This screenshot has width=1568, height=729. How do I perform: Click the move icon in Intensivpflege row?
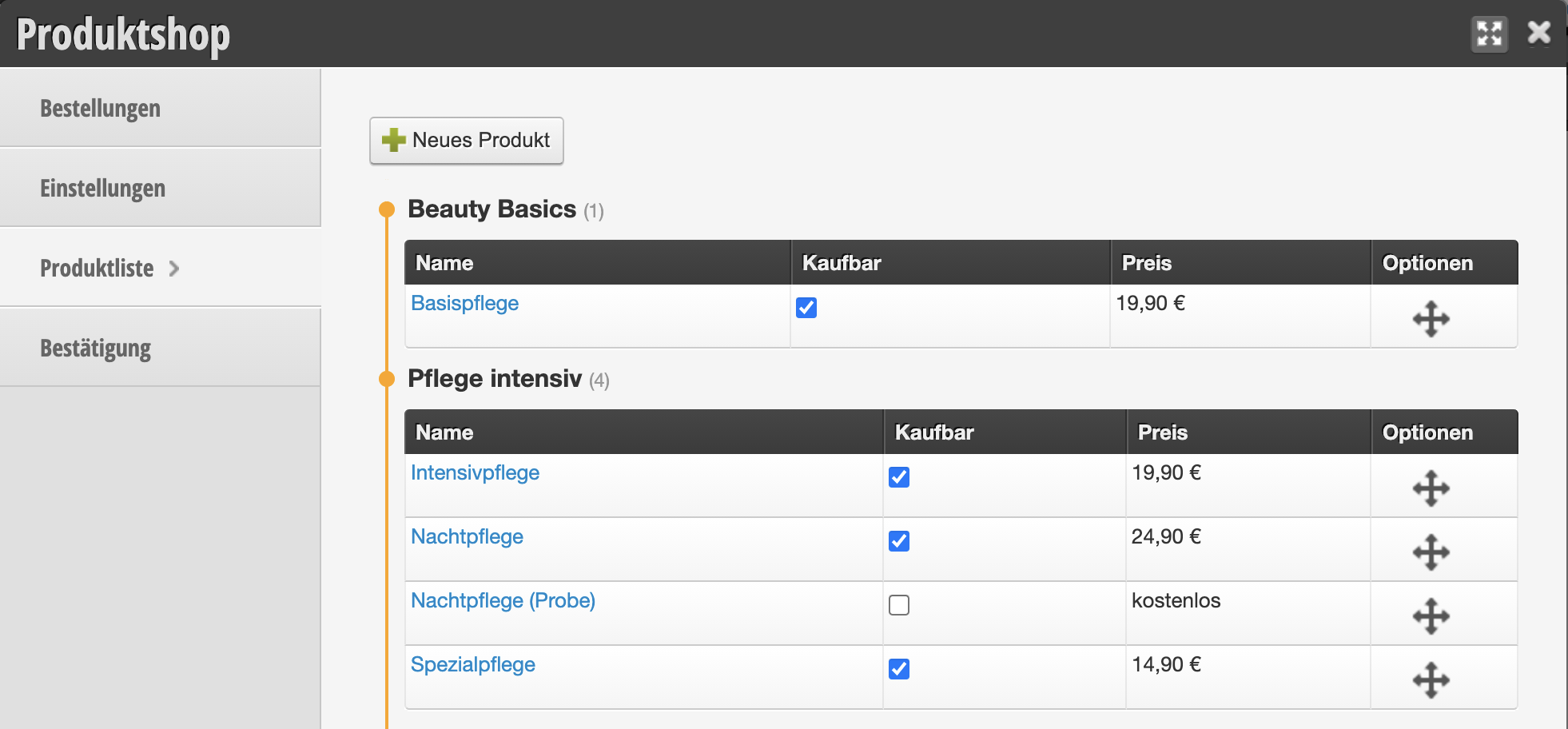(1431, 488)
